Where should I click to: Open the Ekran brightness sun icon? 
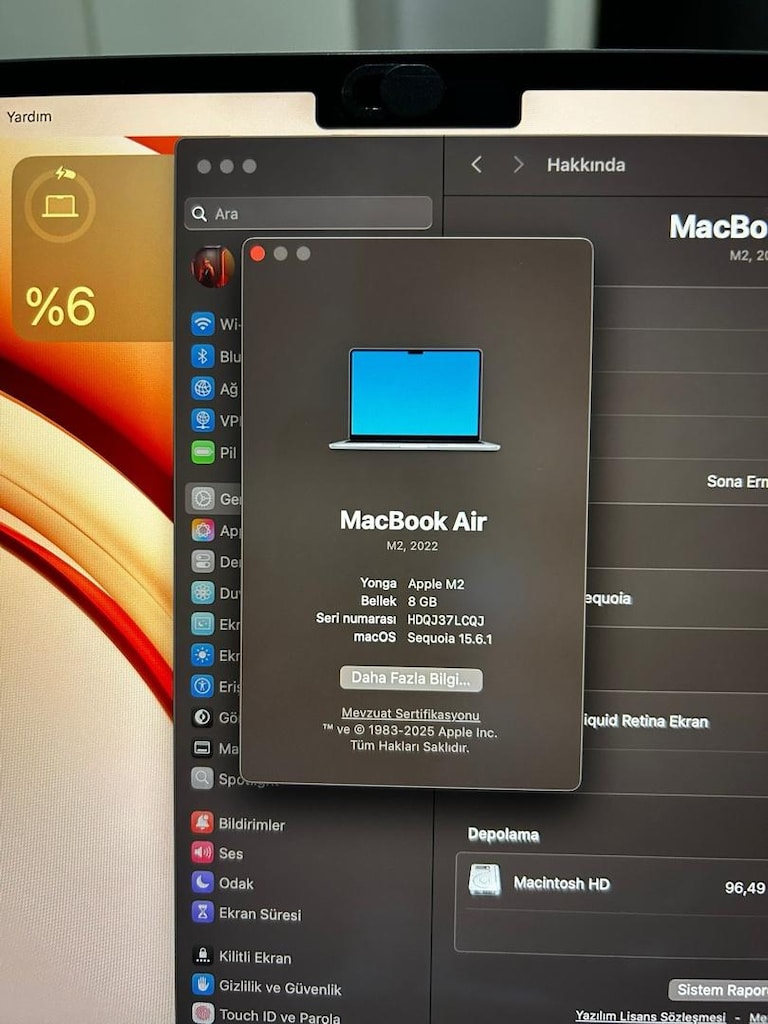pyautogui.click(x=202, y=655)
